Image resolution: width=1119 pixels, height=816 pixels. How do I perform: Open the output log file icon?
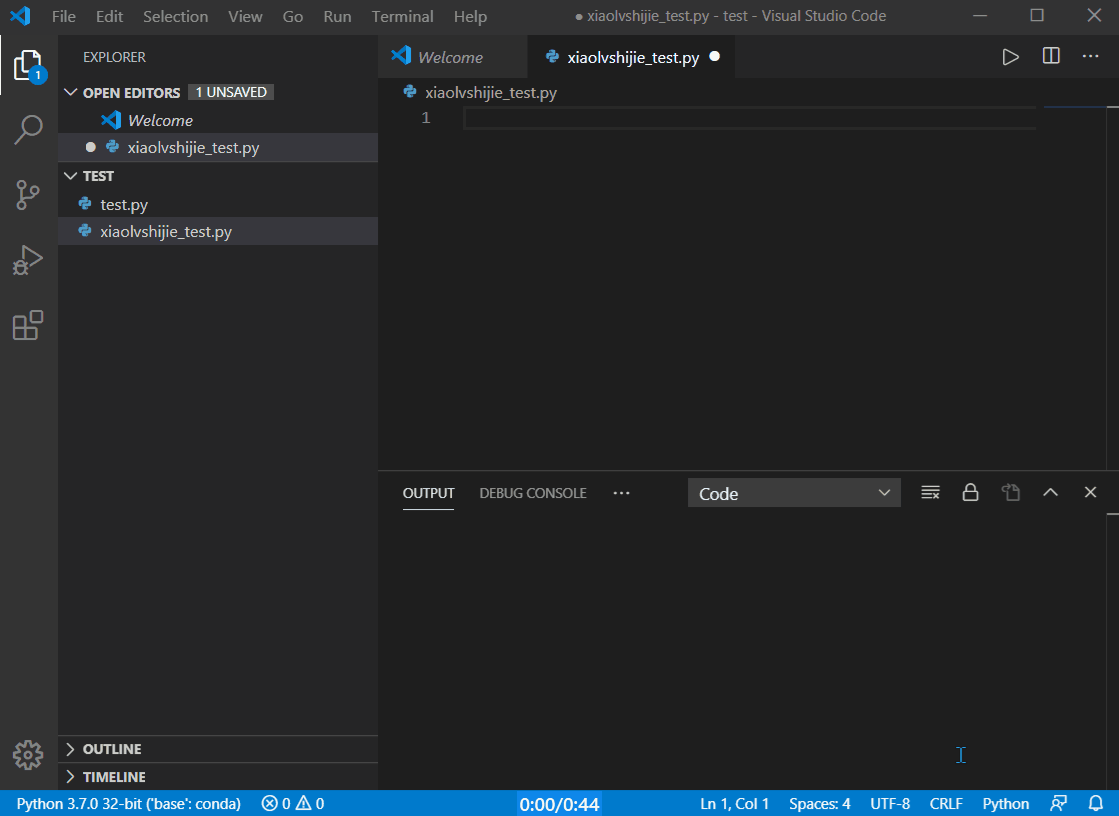click(x=1011, y=493)
